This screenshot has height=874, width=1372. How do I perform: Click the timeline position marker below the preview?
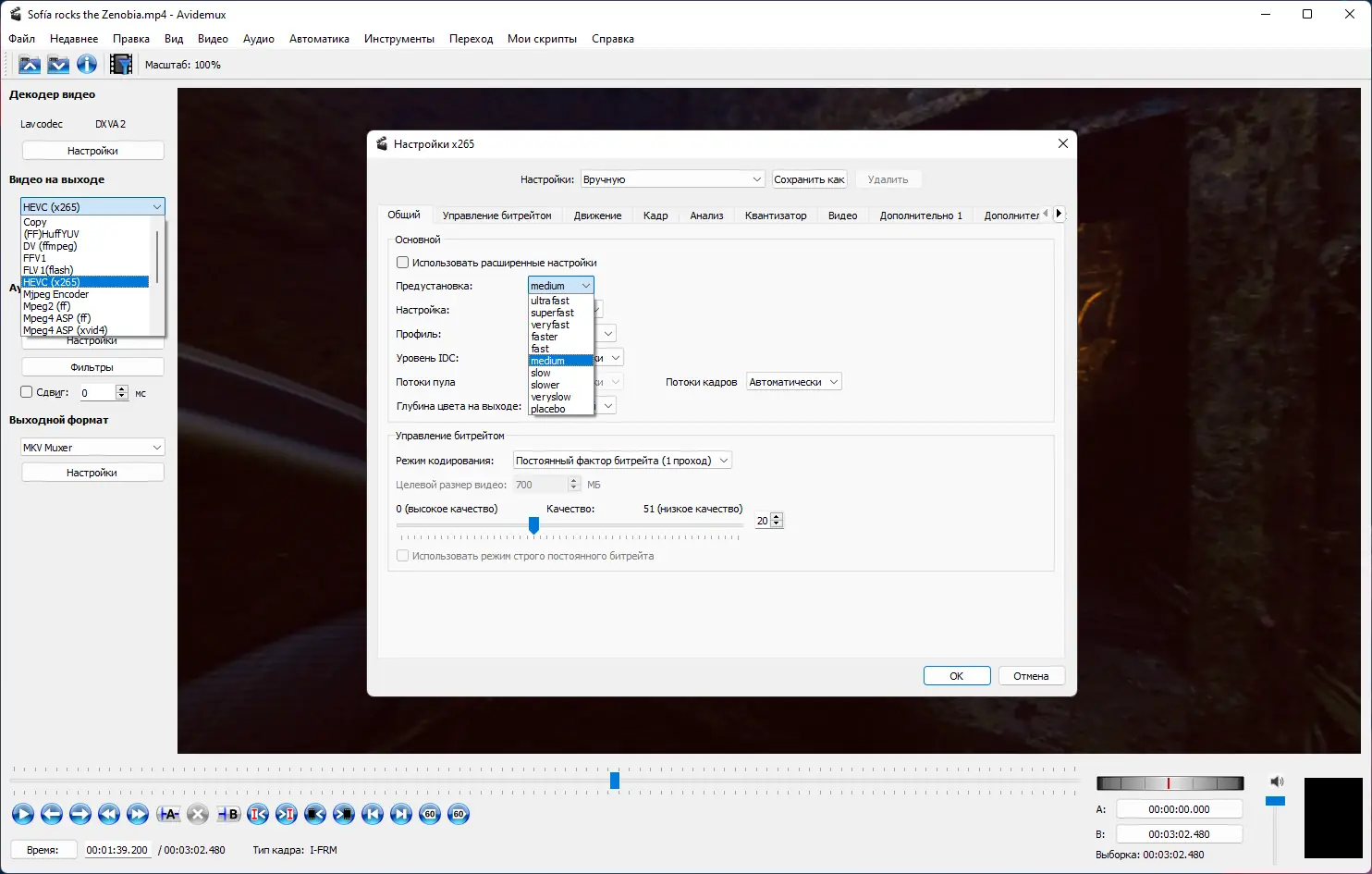tap(614, 781)
